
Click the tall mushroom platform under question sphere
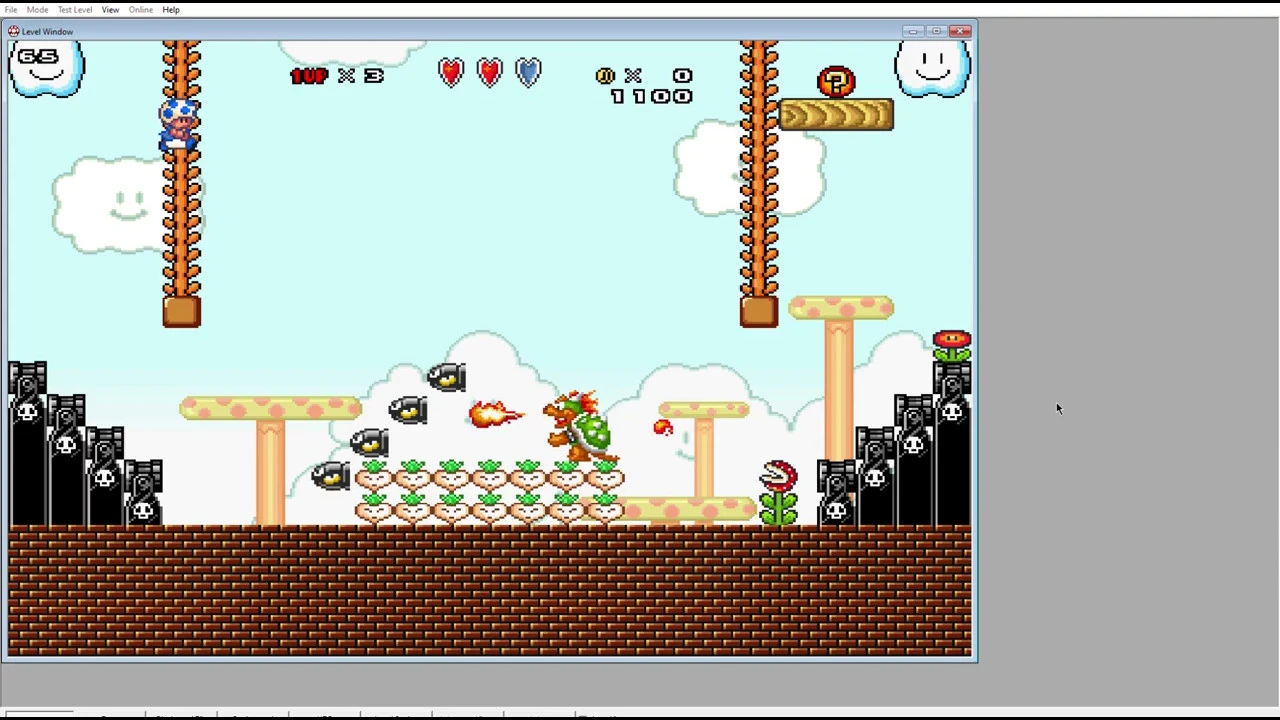point(841,308)
